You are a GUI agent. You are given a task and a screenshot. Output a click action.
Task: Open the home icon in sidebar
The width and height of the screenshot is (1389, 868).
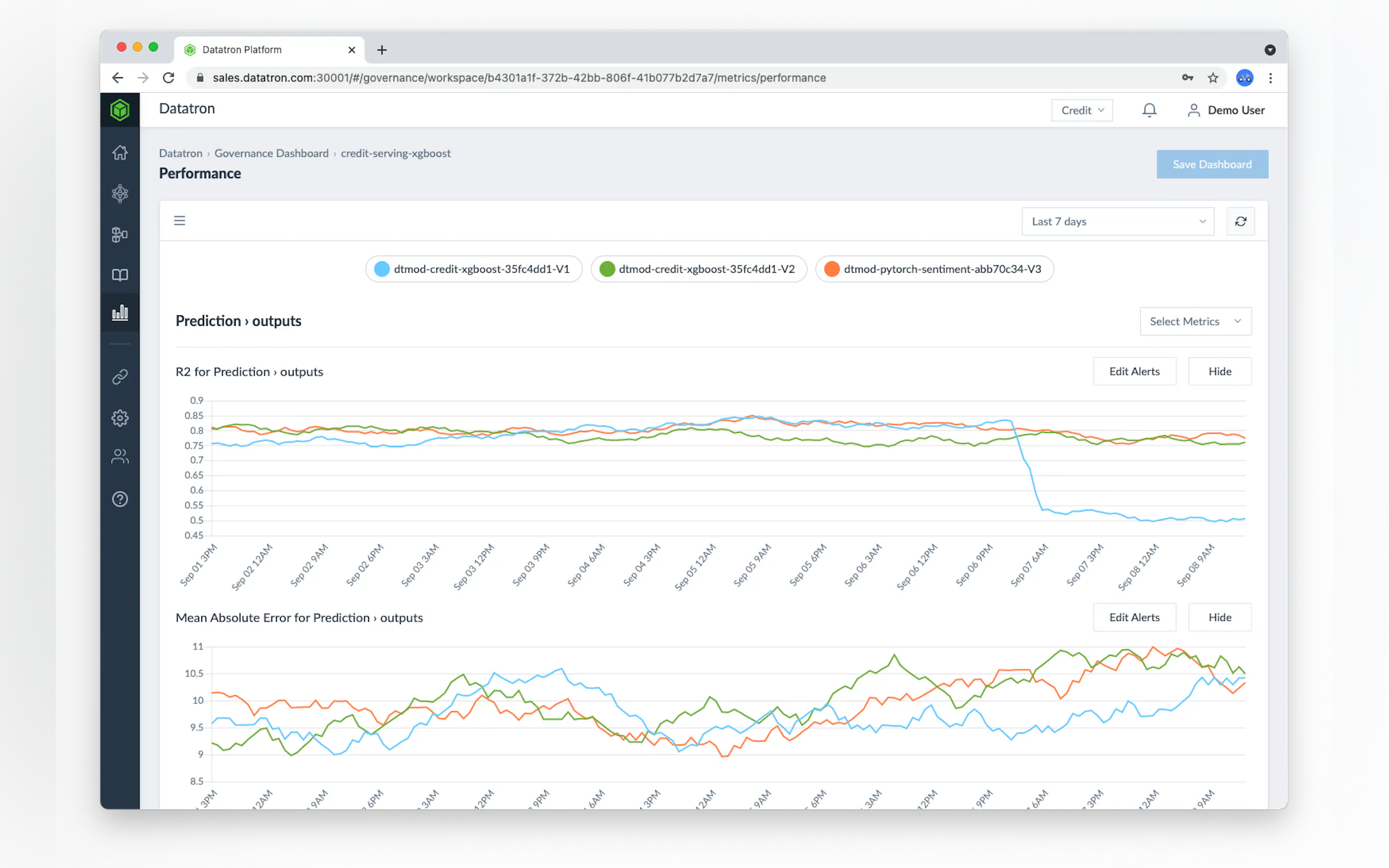(119, 153)
